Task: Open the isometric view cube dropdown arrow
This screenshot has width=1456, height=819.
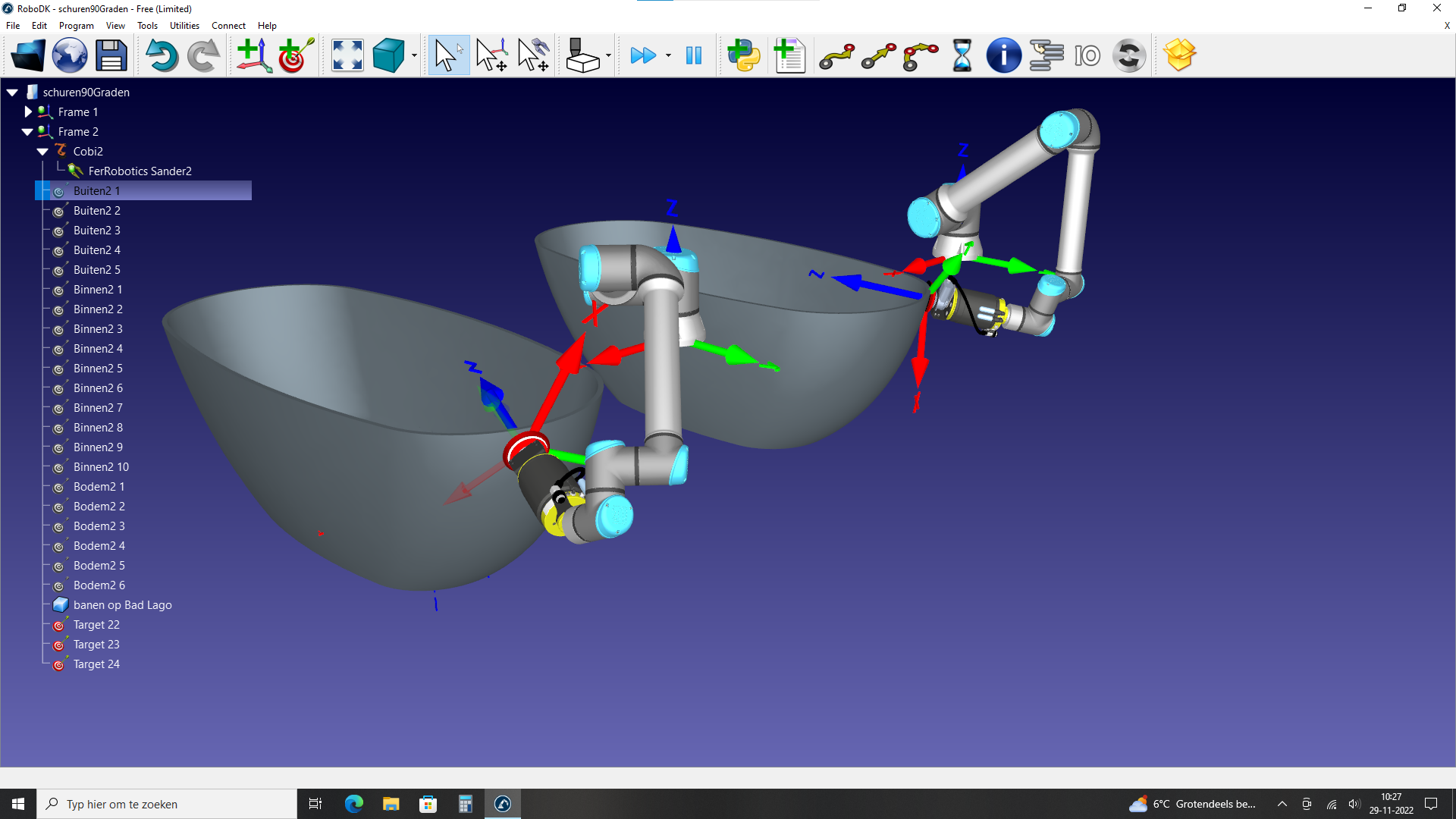Action: [x=414, y=55]
